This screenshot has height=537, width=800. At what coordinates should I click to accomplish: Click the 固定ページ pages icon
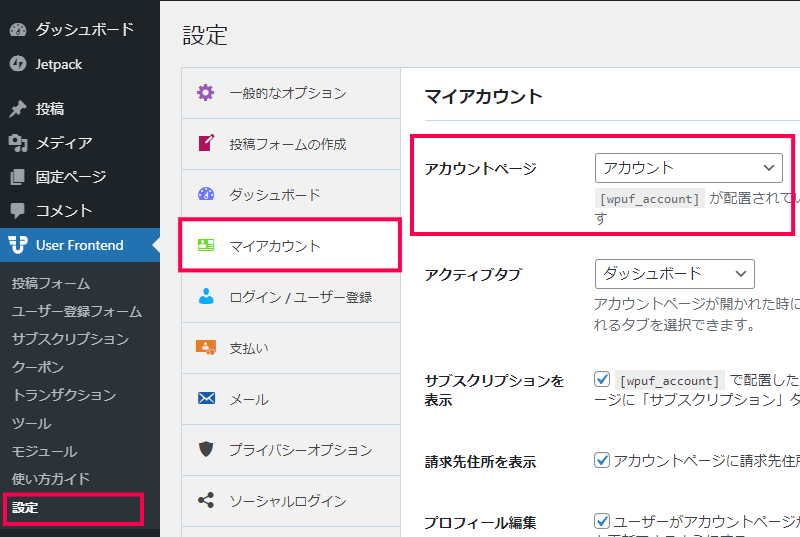point(18,177)
